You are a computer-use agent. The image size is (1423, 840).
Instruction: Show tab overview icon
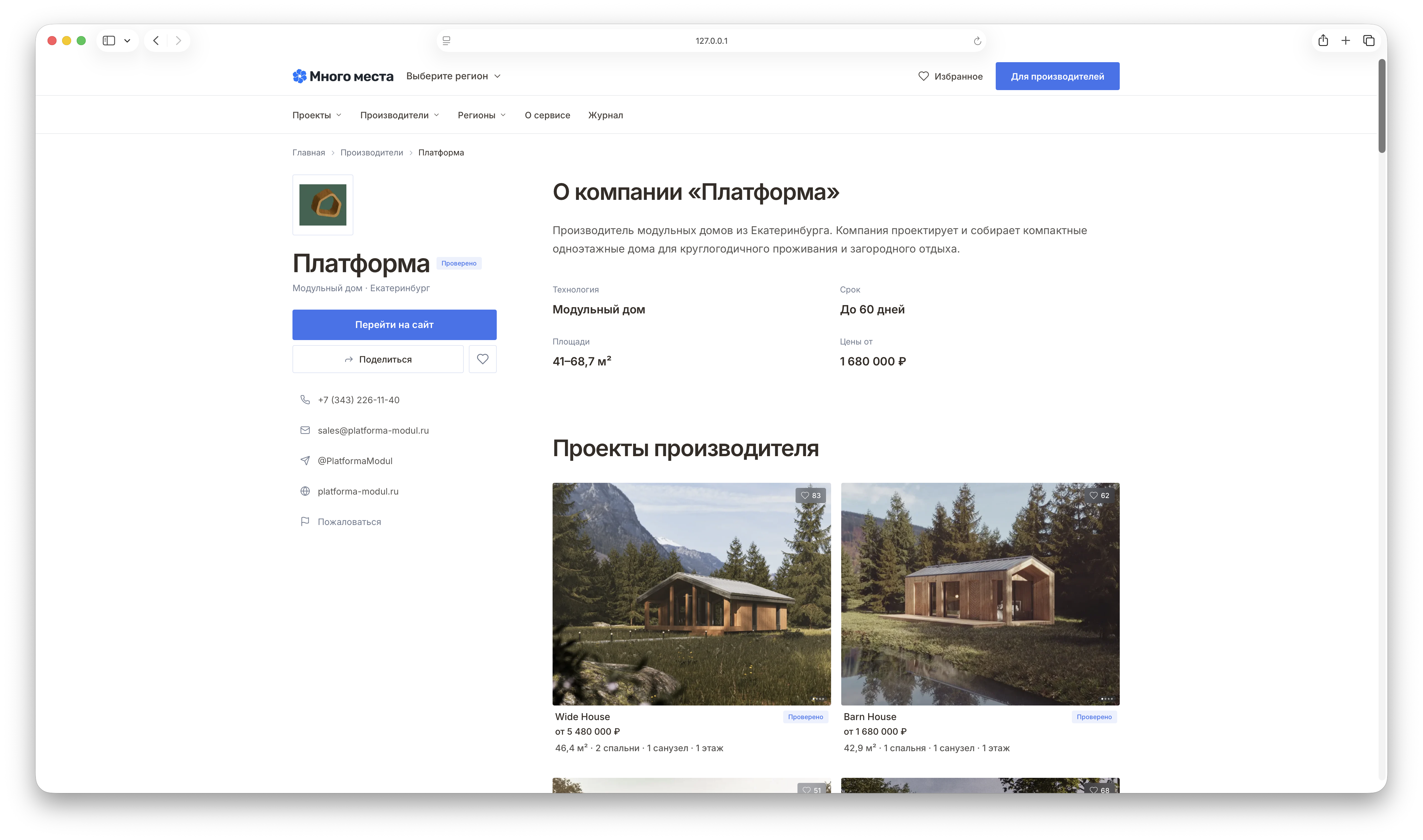point(1369,41)
